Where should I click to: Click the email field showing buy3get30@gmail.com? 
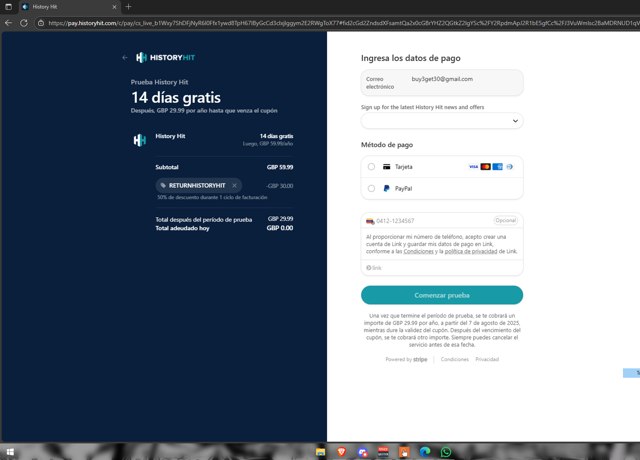[x=442, y=82]
